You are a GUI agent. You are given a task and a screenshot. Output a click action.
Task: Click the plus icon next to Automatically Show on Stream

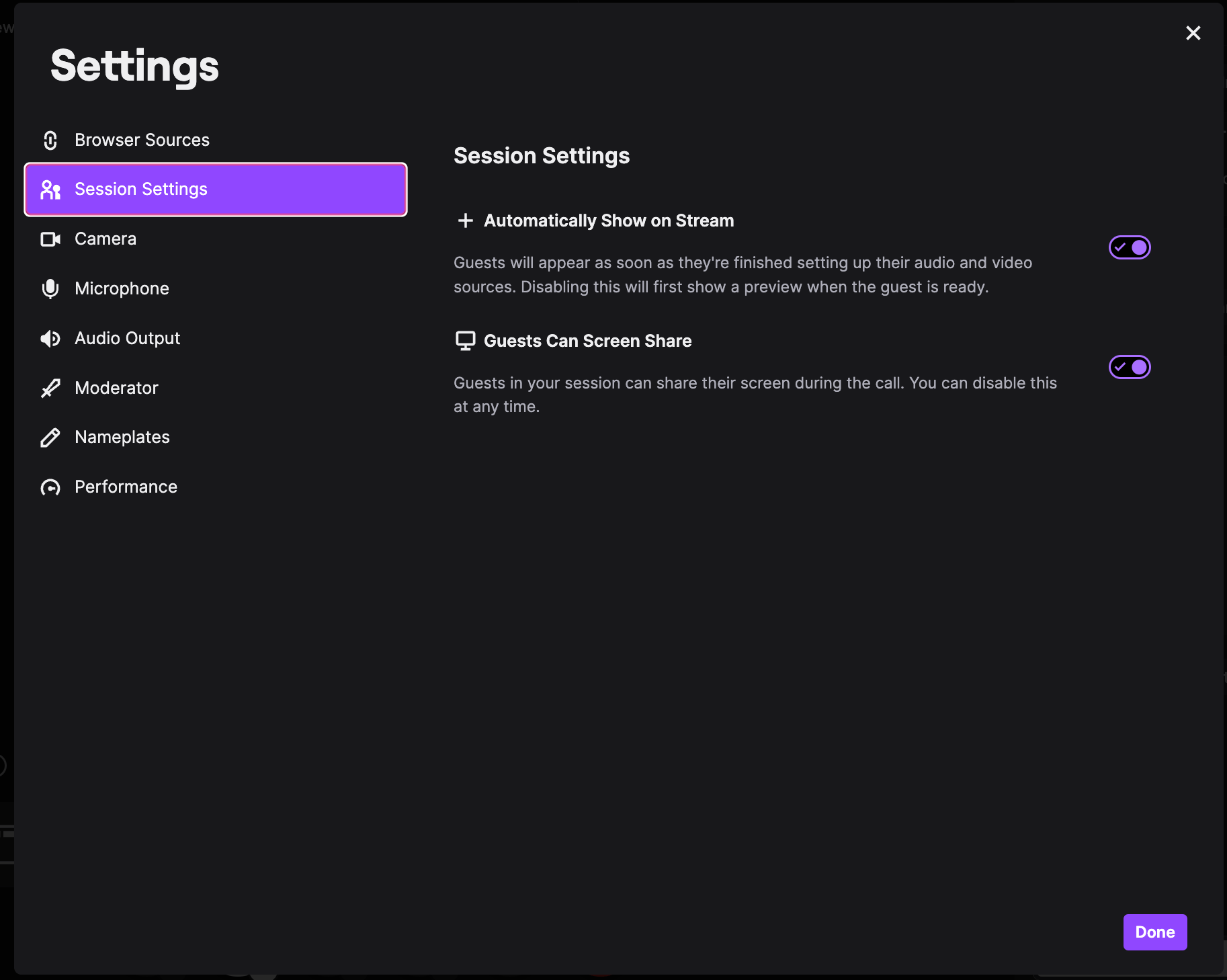click(466, 220)
